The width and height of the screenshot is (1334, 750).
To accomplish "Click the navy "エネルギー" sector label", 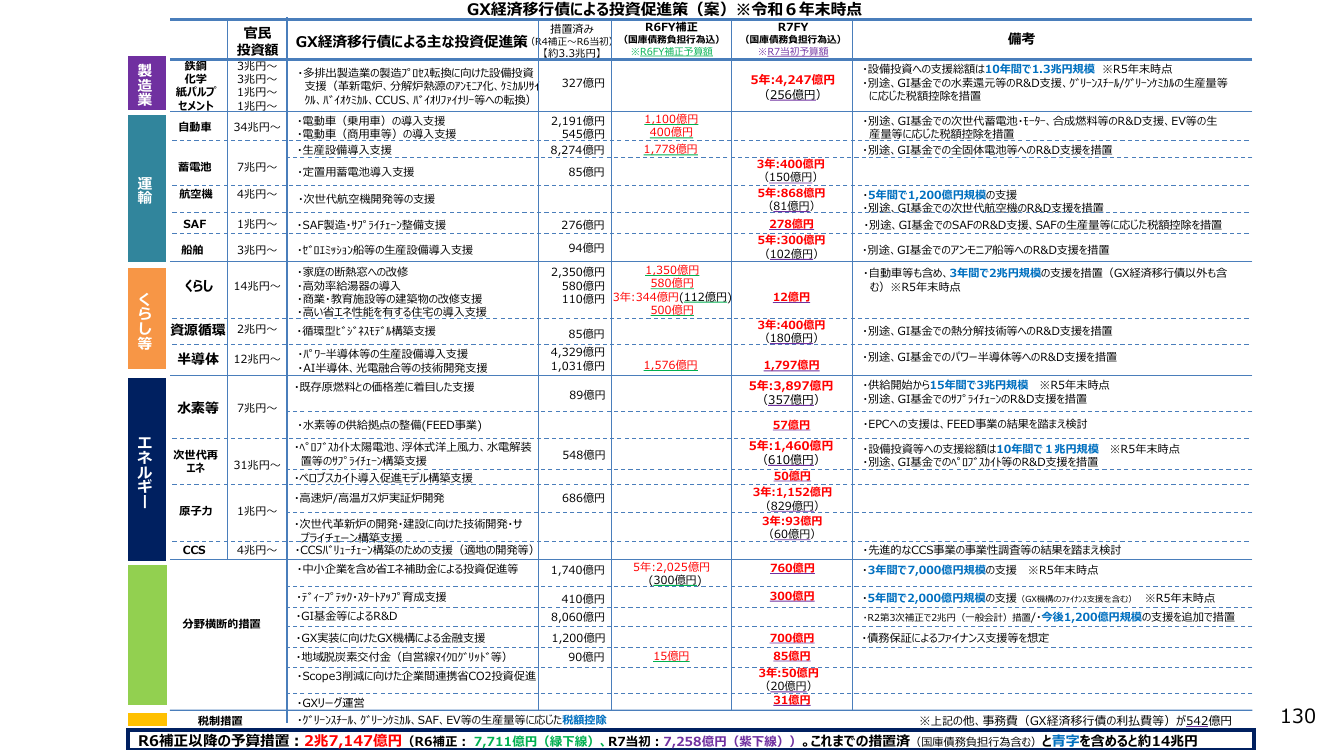I will point(145,469).
